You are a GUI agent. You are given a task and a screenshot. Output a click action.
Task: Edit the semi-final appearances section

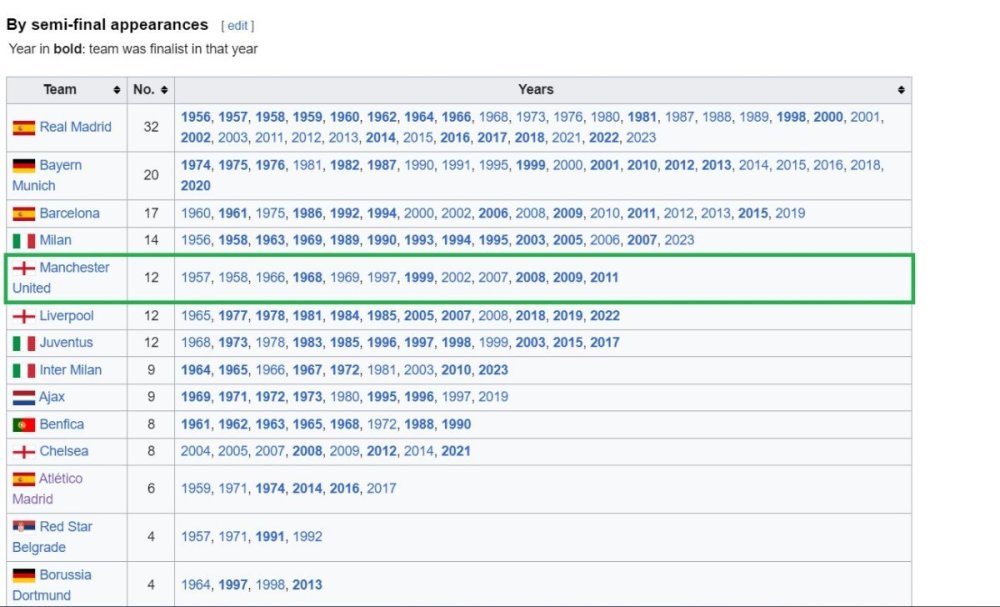238,26
